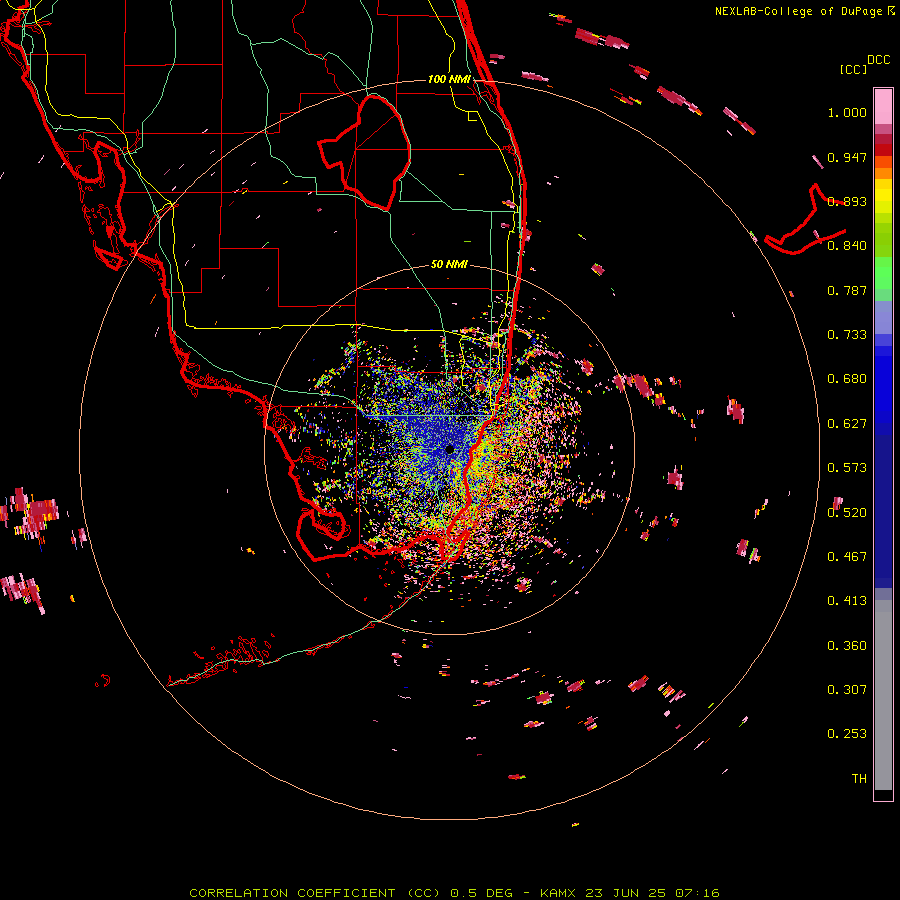900x900 pixels.
Task: Select the 0.467 color scale value
Action: click(x=847, y=557)
